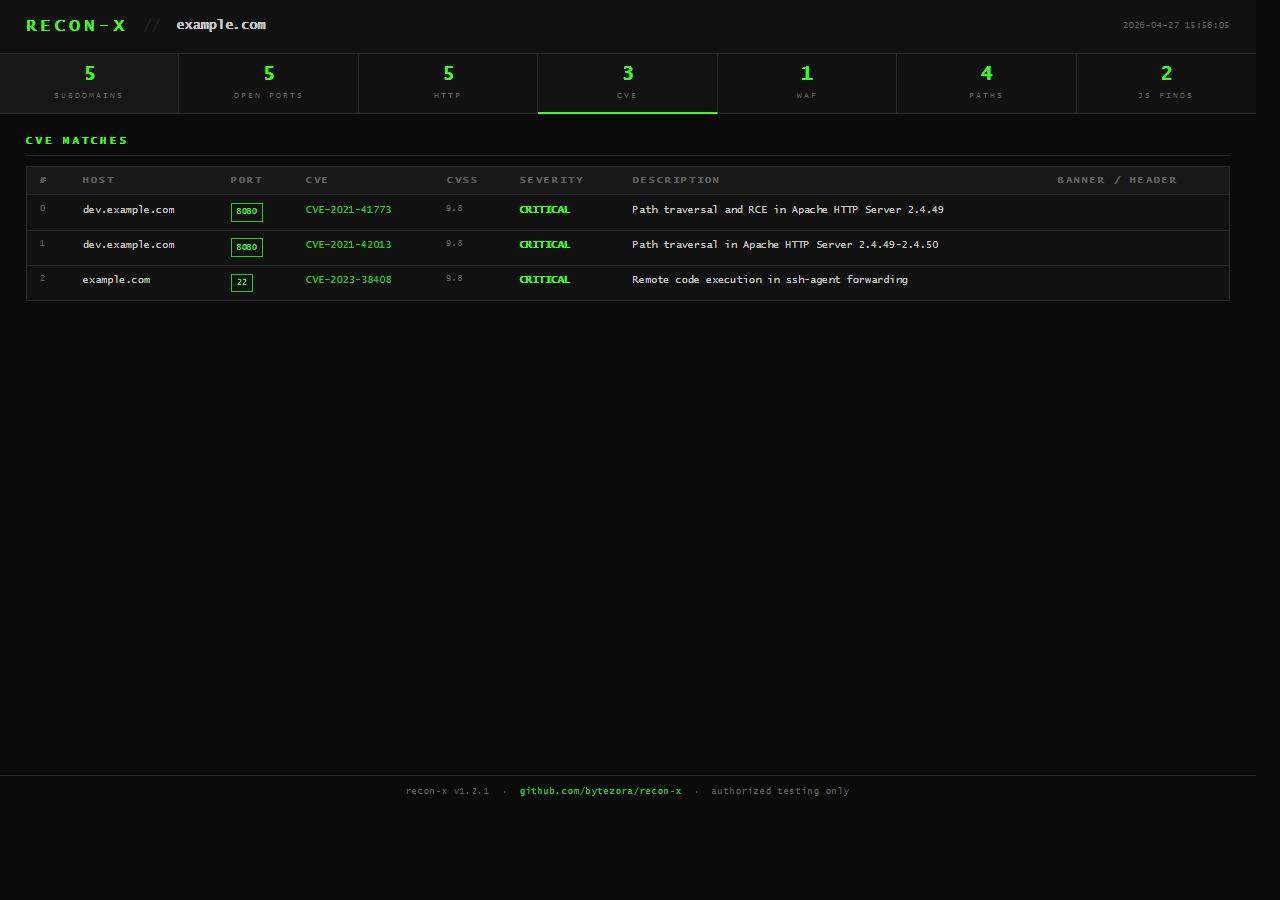Click the CVSS 9.8 score for CVE-2021-41773
Screen dimensions: 1280x900
[x=454, y=209]
